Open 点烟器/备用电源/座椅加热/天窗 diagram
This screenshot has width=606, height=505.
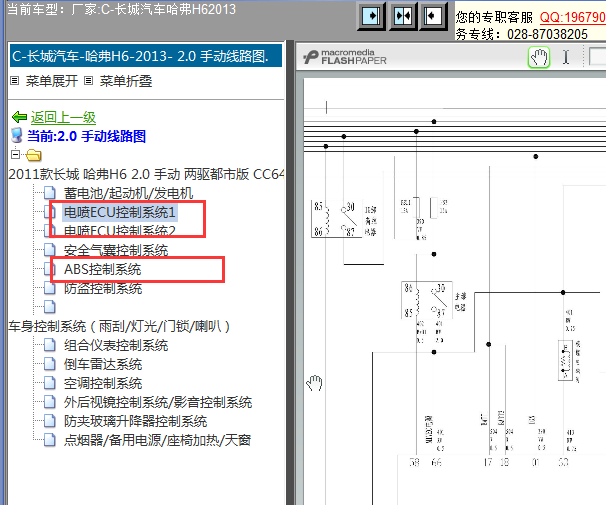157,440
